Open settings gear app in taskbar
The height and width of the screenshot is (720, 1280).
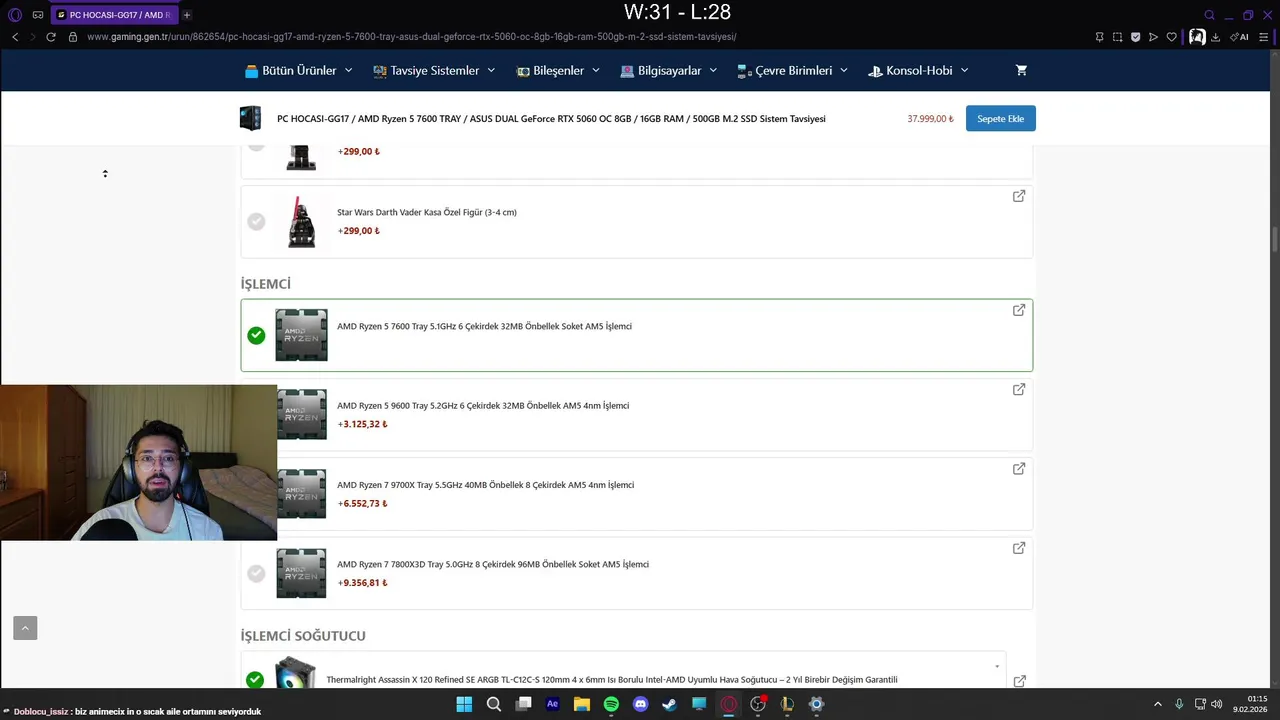pyautogui.click(x=816, y=704)
